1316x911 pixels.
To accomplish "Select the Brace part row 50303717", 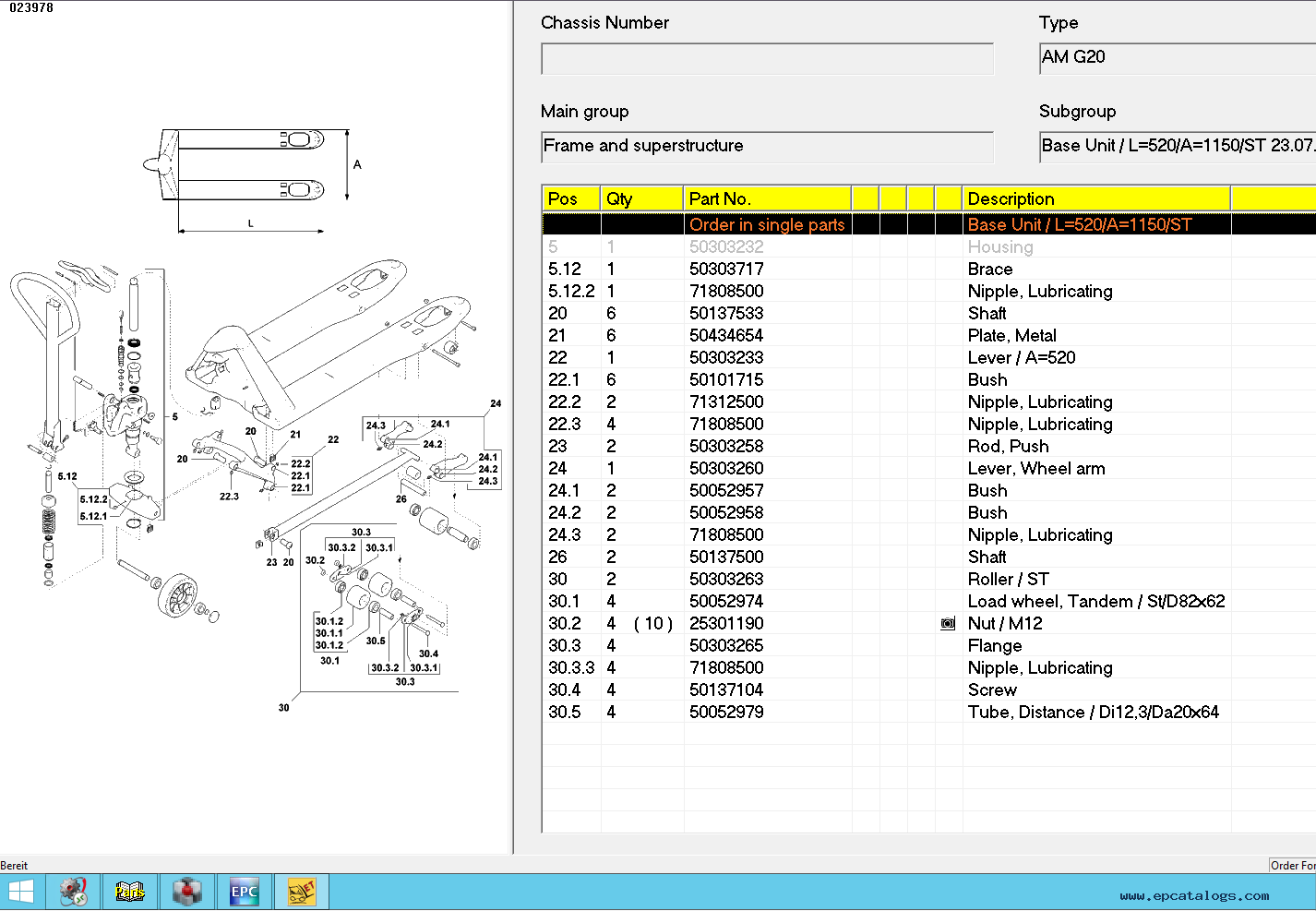I will pos(726,270).
